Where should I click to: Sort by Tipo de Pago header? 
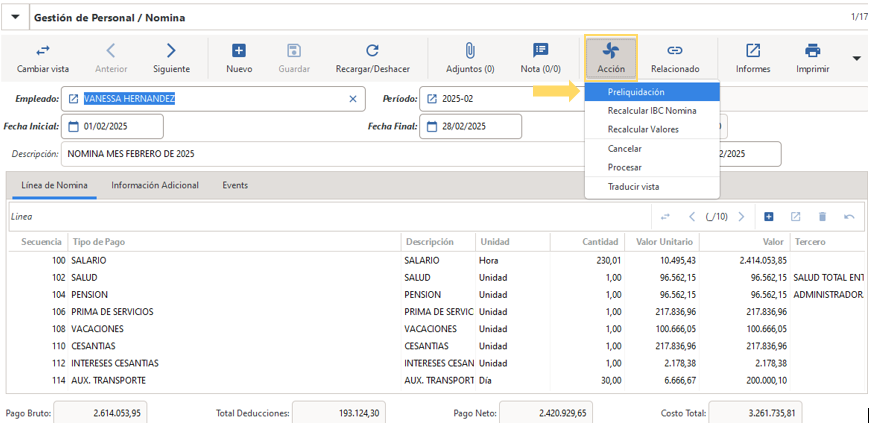point(233,242)
